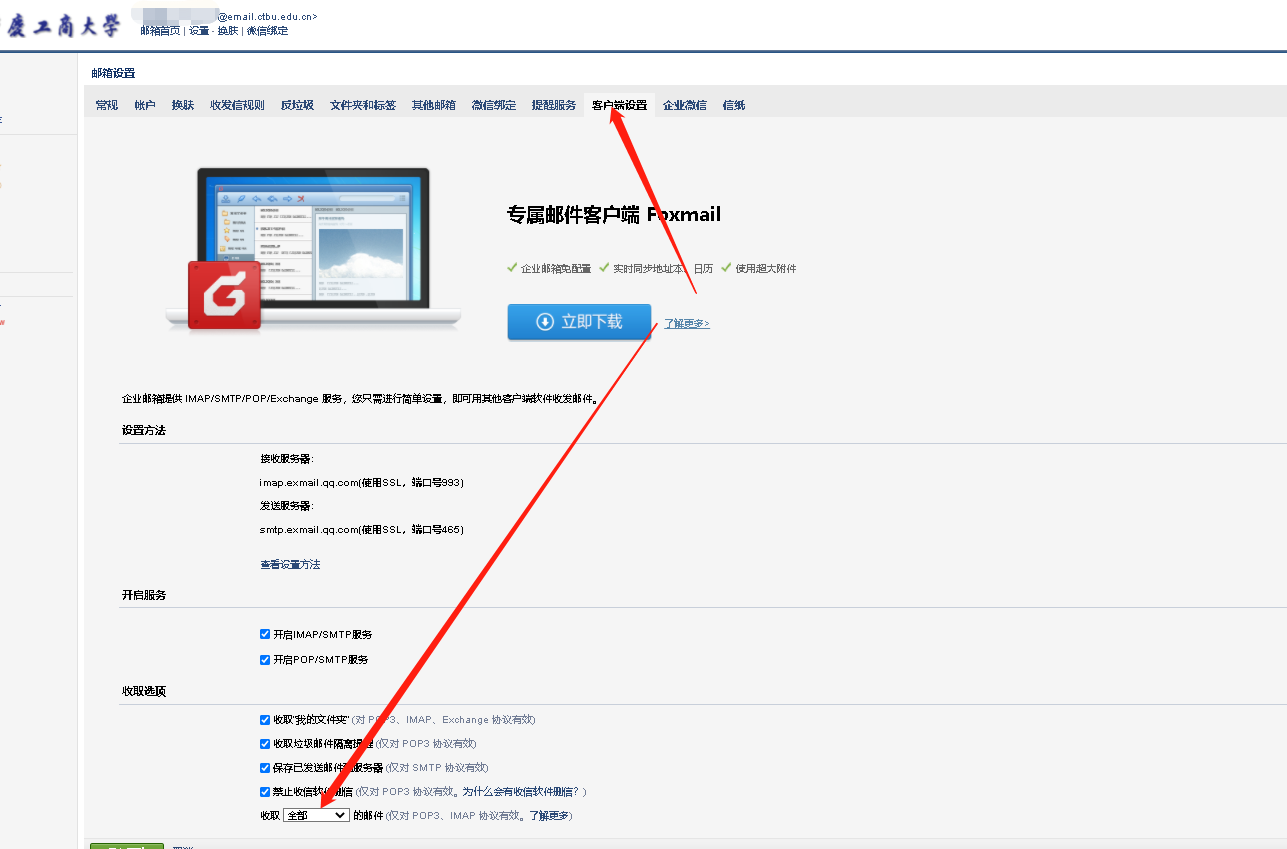Switch to the 常规 settings tab
1287x849 pixels.
pos(107,105)
